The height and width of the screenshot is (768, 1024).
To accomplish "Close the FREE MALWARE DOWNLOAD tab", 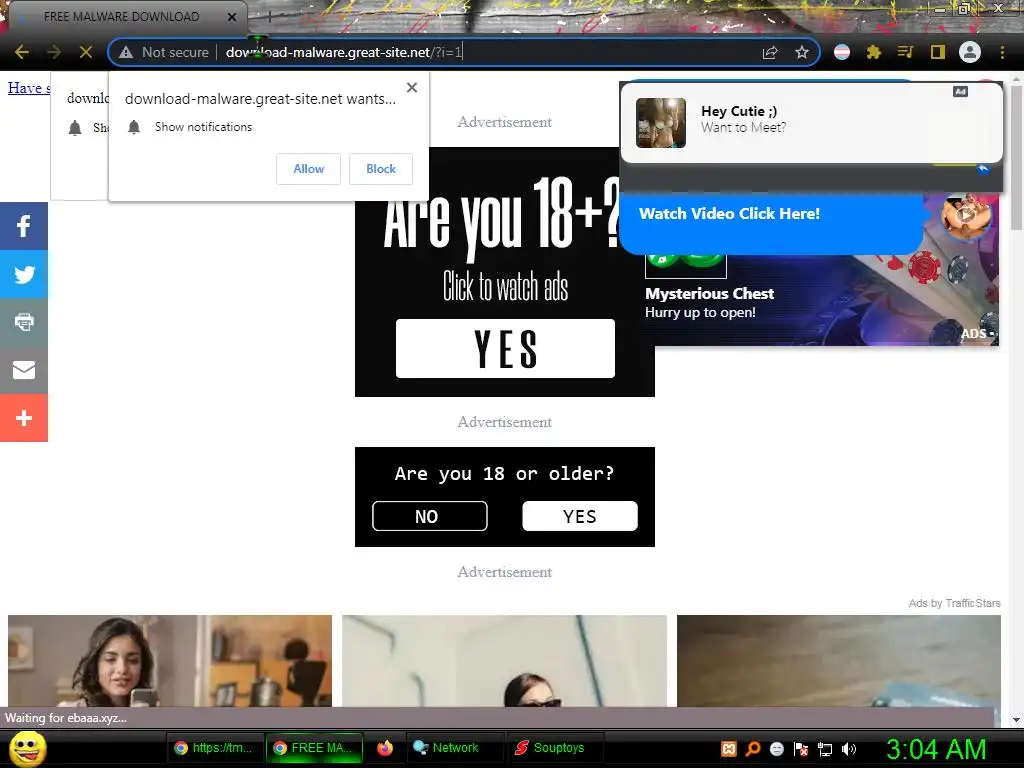I will pyautogui.click(x=232, y=17).
